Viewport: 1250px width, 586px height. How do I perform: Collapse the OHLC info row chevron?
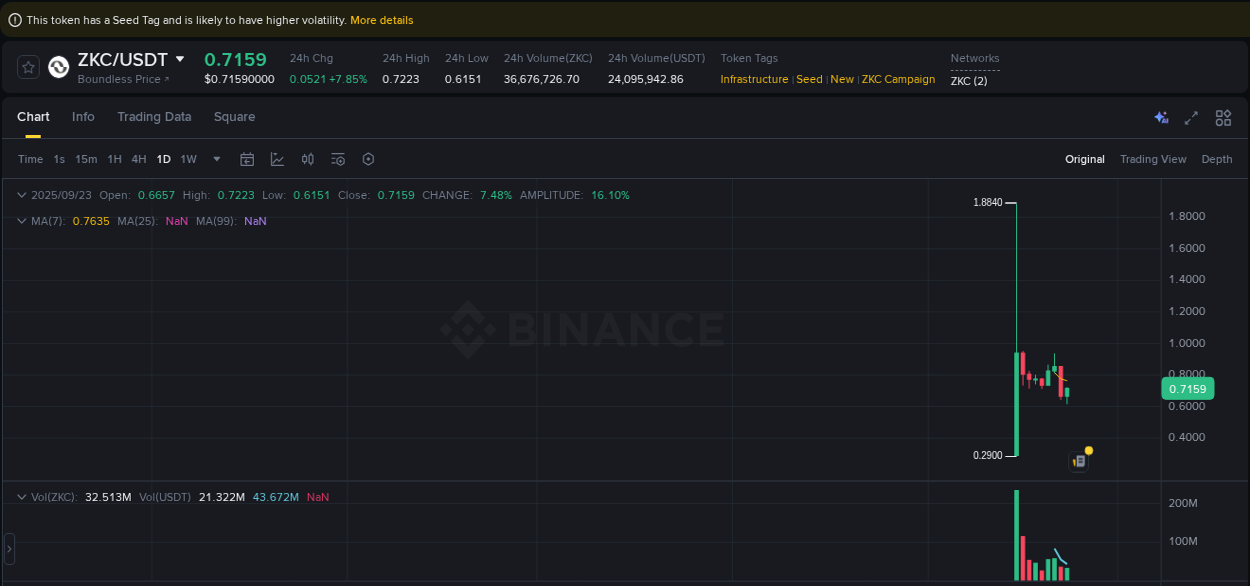tap(22, 194)
